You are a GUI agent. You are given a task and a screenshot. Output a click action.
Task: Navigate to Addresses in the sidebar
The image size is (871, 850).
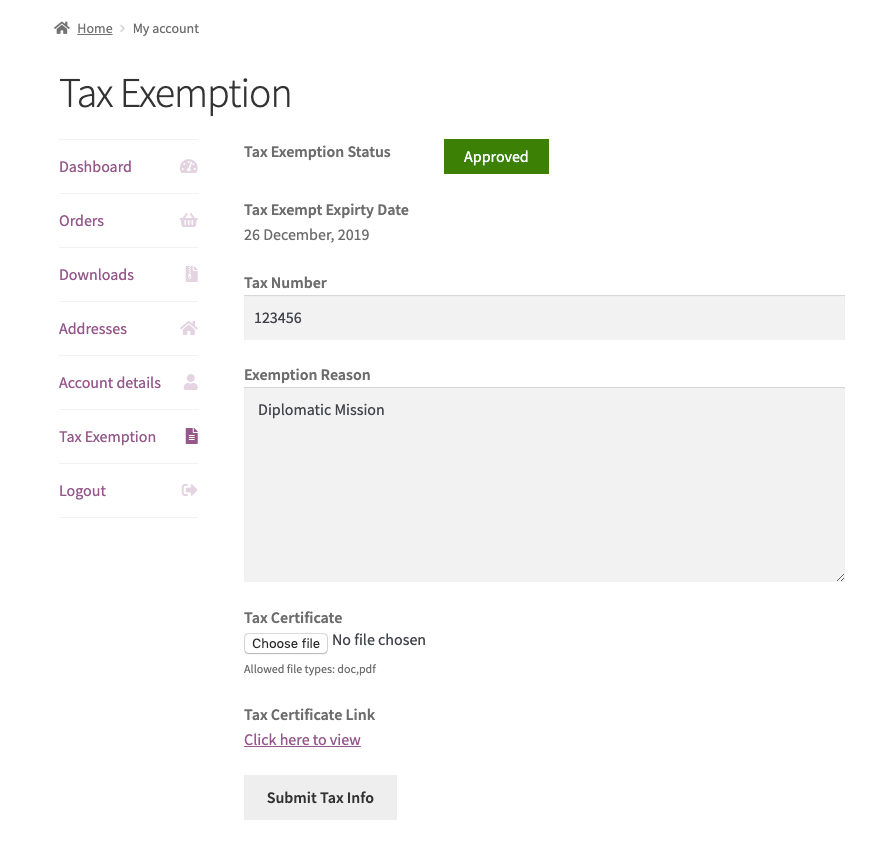click(x=93, y=329)
